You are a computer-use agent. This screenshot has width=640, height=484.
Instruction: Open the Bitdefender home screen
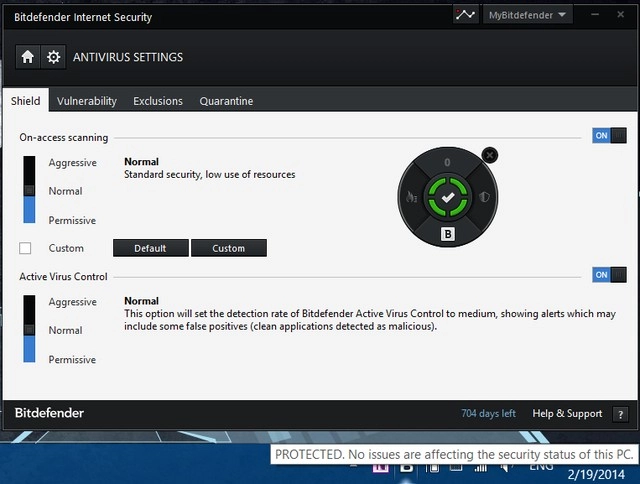[28, 57]
